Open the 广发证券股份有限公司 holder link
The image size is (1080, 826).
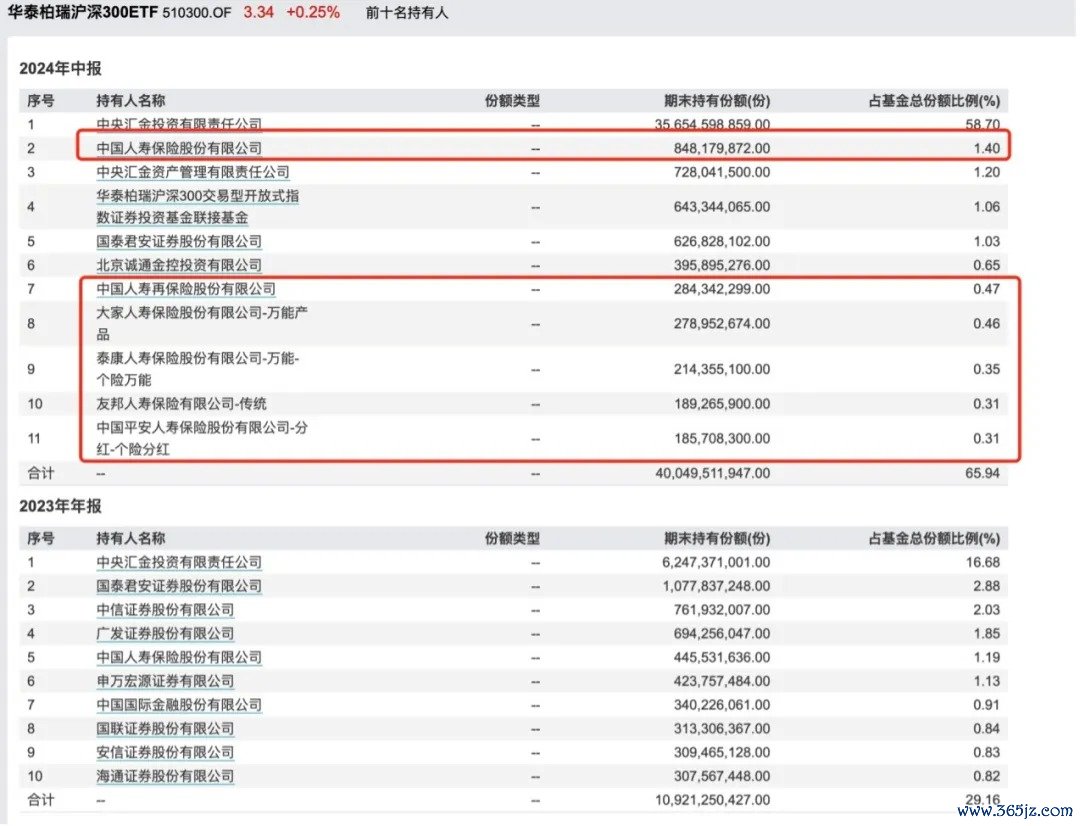[165, 634]
